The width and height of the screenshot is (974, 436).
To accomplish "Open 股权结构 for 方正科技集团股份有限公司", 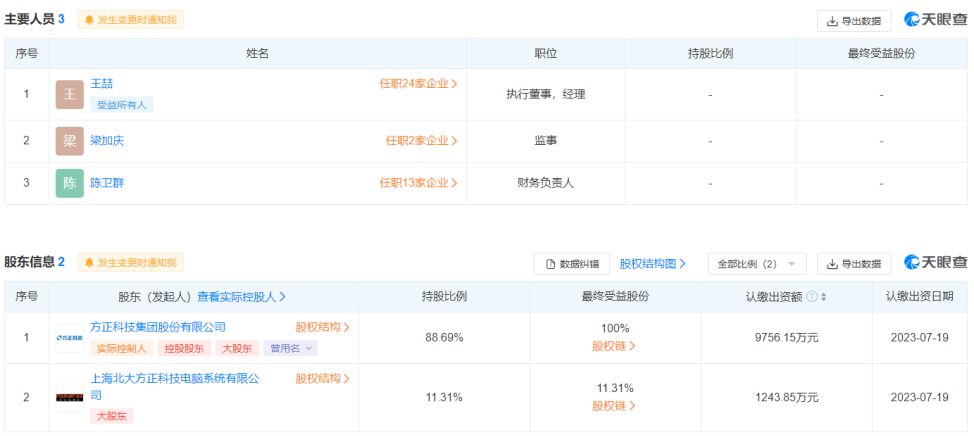I will (x=323, y=327).
